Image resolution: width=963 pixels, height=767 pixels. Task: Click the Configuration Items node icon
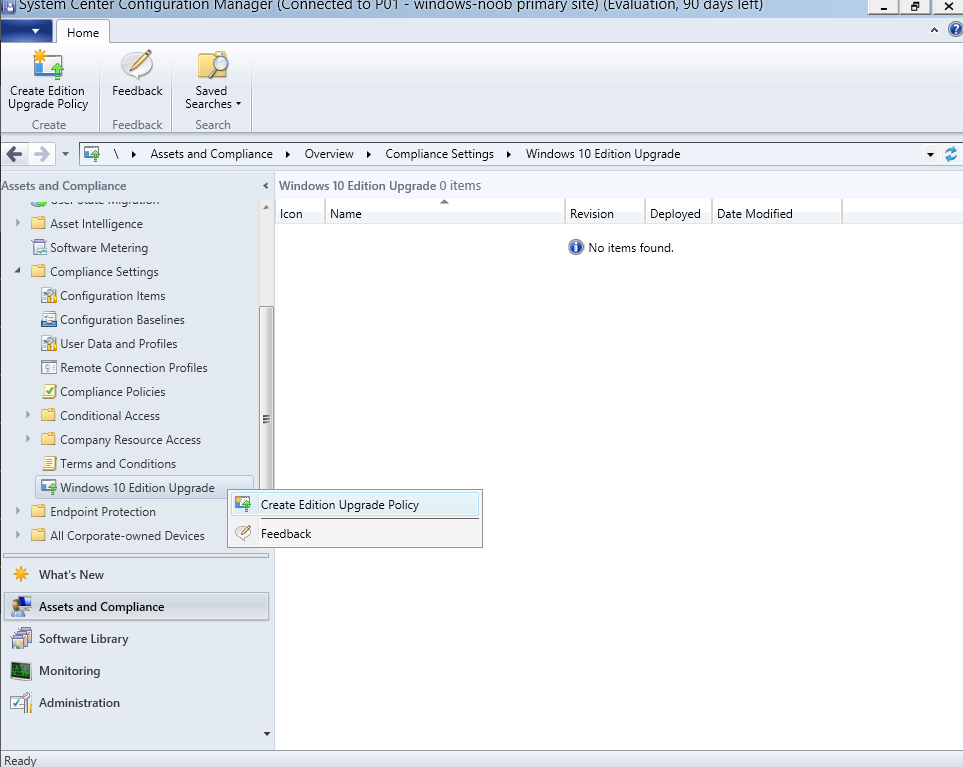coord(49,295)
